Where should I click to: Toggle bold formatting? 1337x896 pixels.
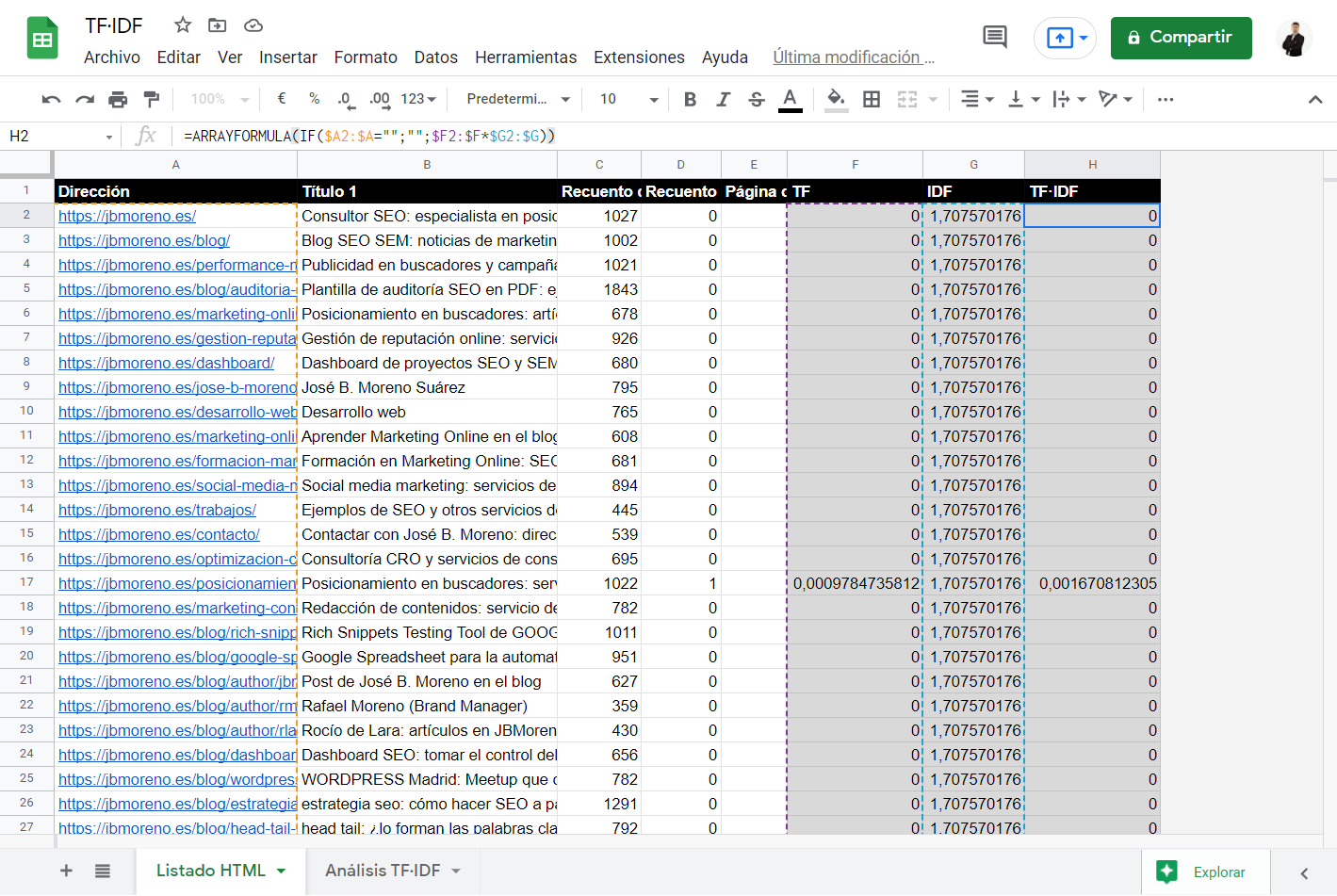[690, 99]
